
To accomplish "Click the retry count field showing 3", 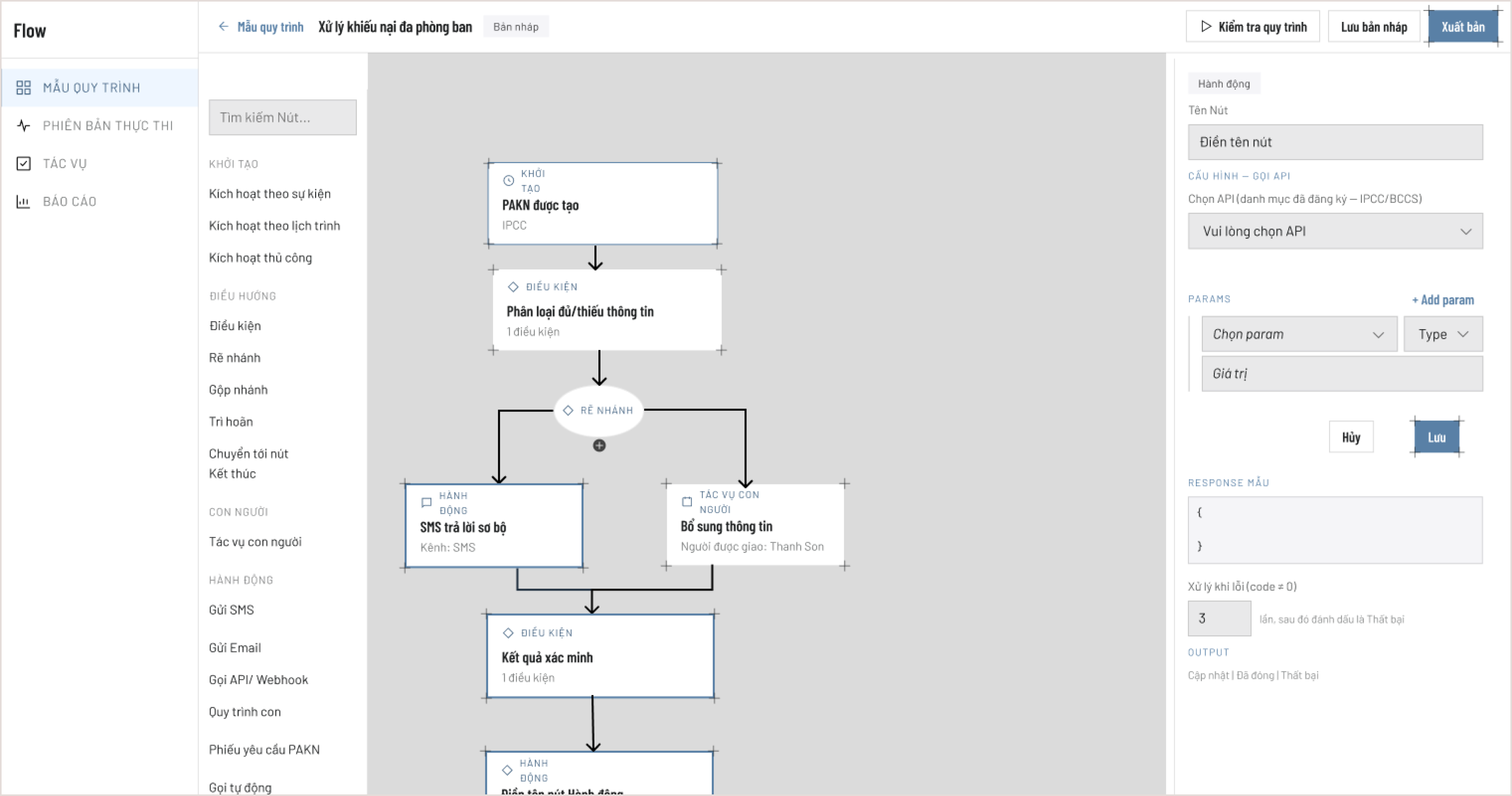I will (x=1220, y=618).
